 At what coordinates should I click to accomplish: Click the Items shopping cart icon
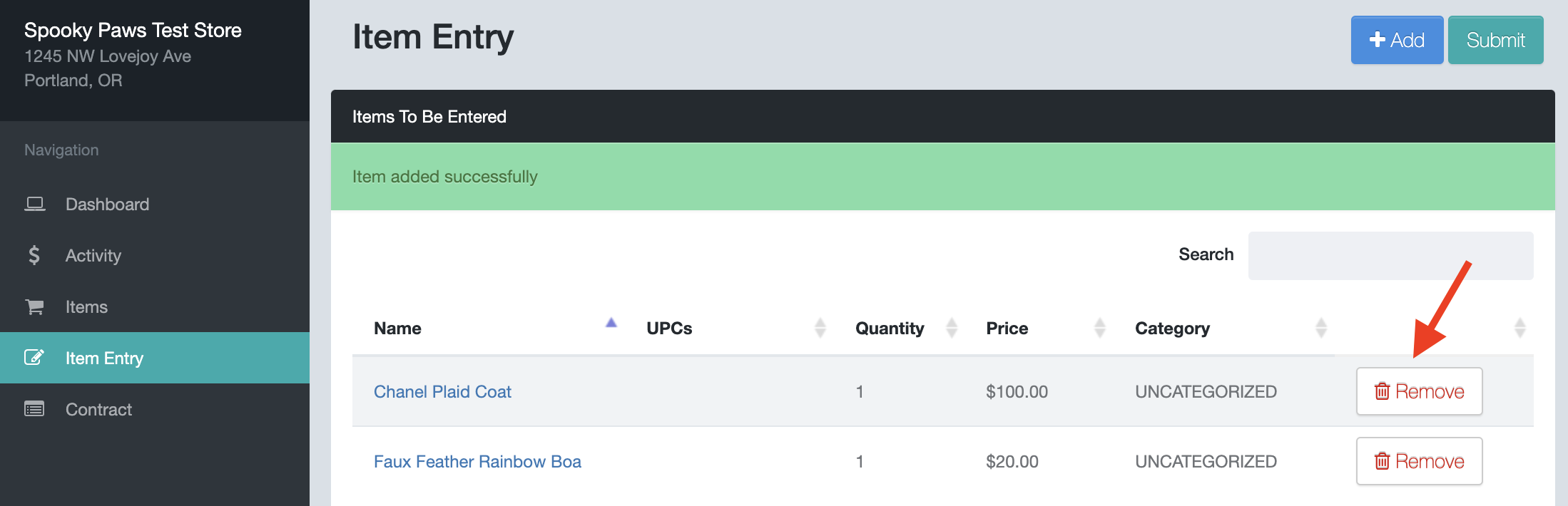34,307
